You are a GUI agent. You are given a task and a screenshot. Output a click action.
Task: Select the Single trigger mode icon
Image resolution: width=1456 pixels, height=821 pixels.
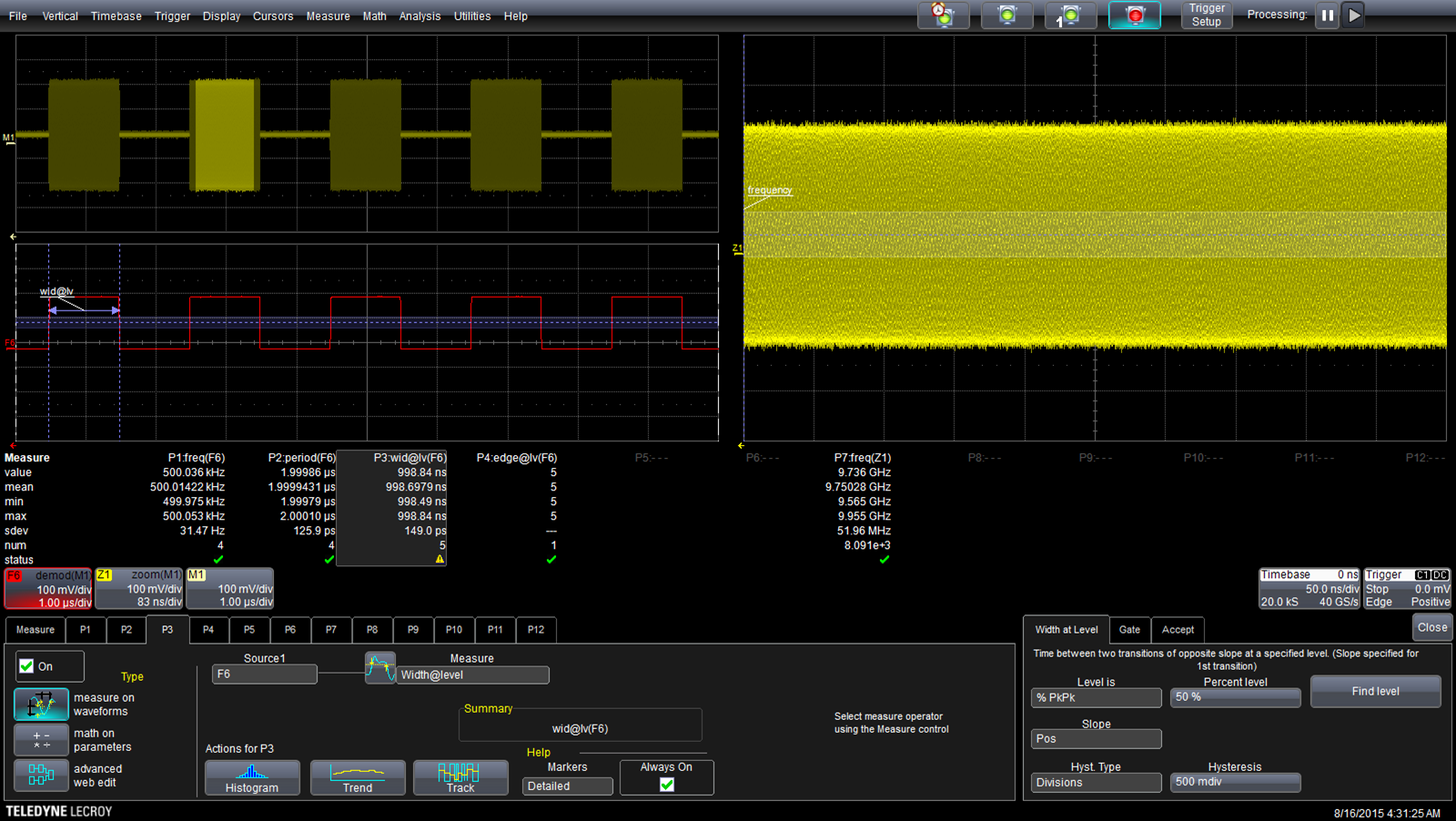[1070, 15]
